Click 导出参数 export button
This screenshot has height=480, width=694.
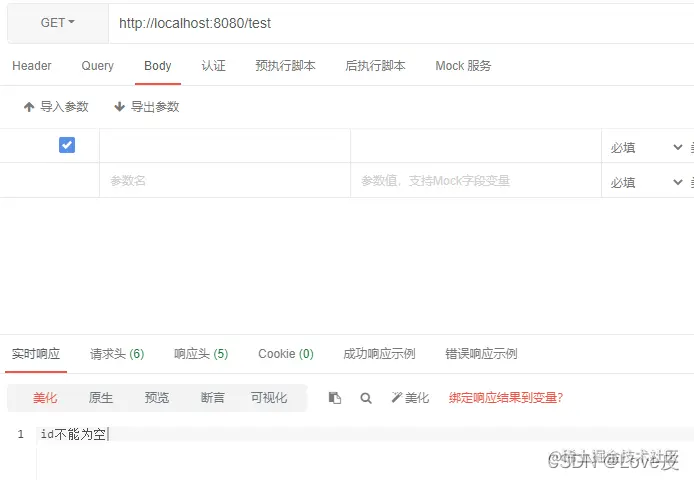(147, 107)
